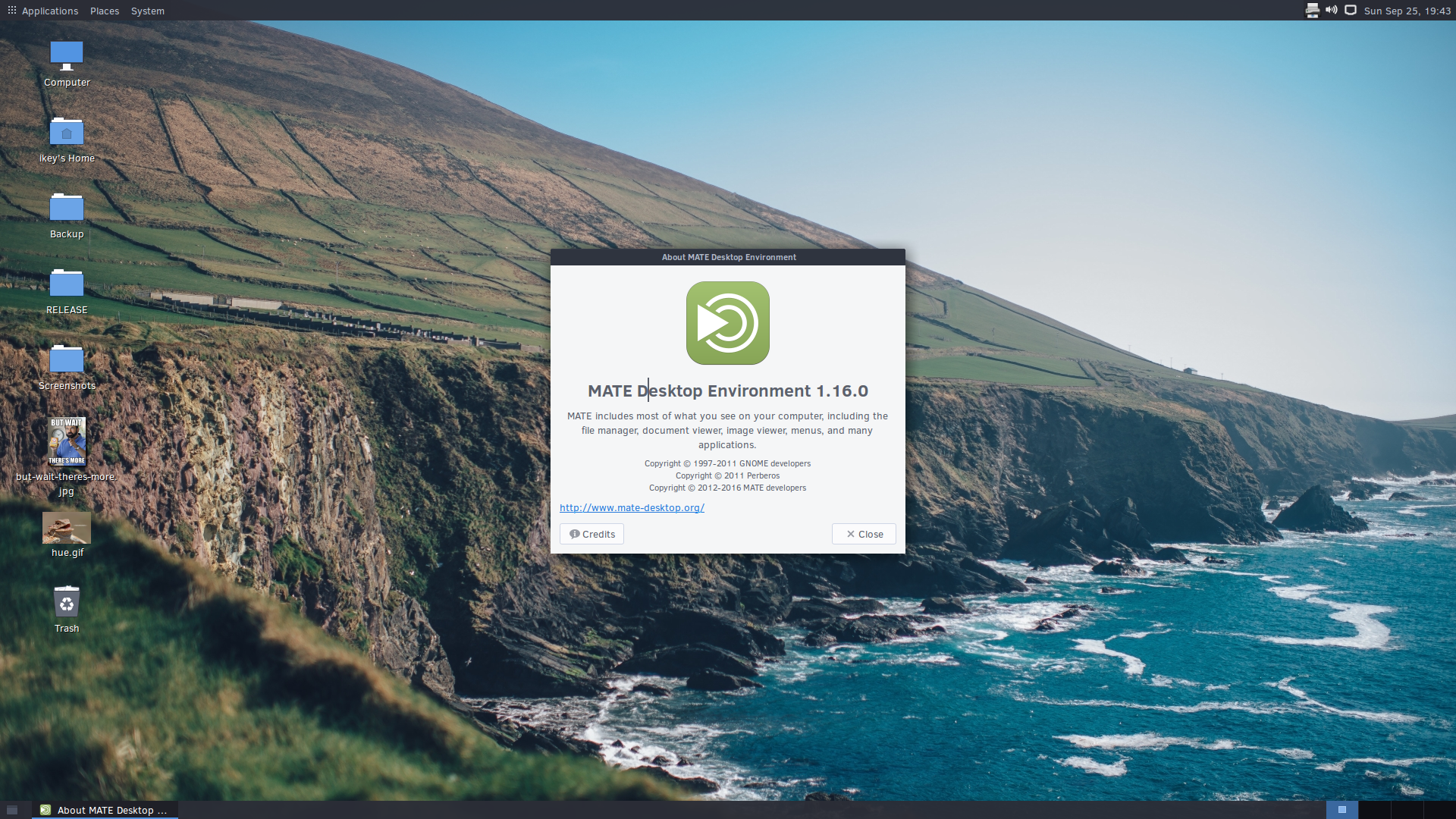Select the Backup folder on desktop
Screen dimensions: 1456x819
coord(67,209)
